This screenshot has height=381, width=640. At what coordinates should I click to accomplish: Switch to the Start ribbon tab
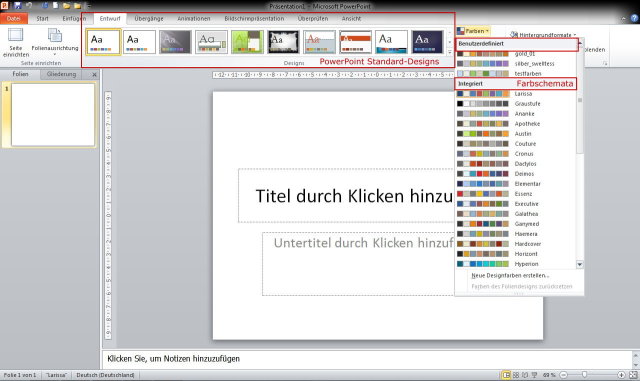tap(42, 18)
